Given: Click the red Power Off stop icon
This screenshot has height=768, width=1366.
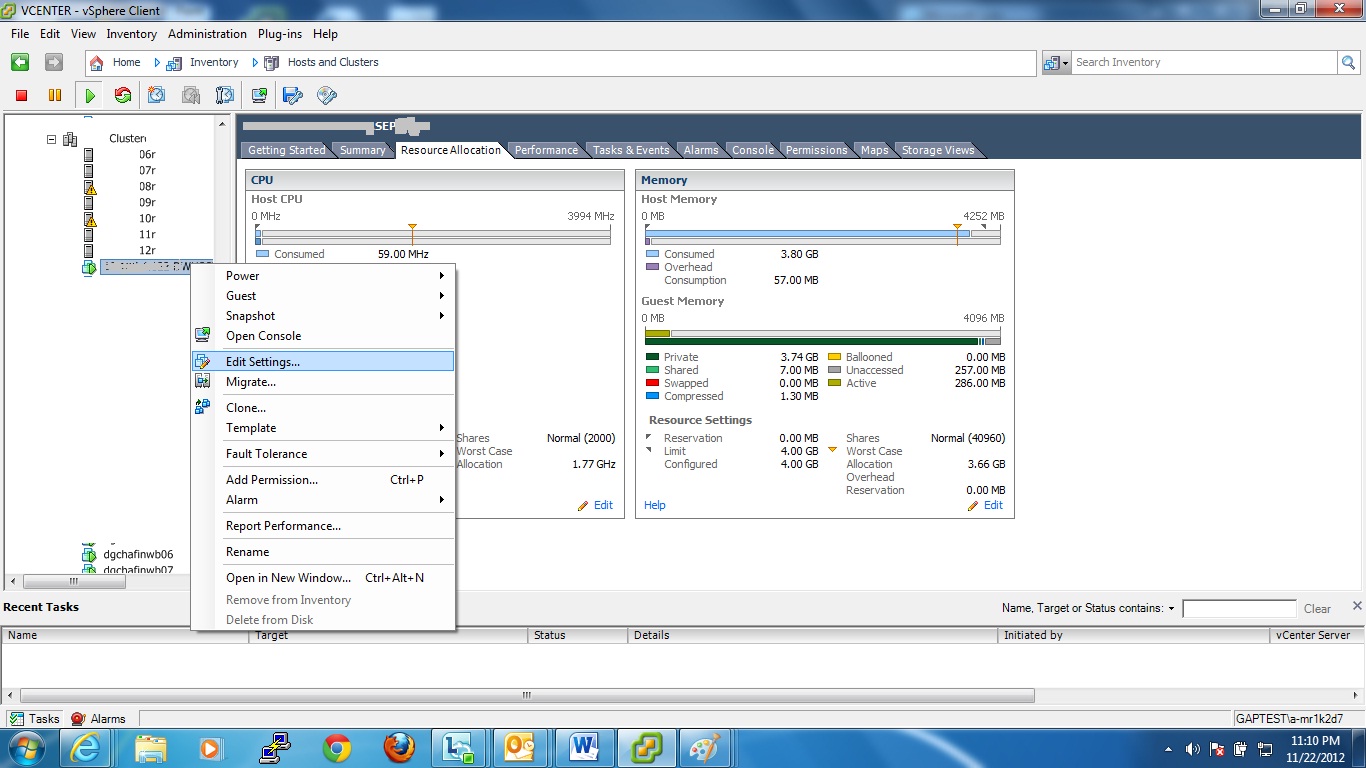Looking at the screenshot, I should coord(21,95).
